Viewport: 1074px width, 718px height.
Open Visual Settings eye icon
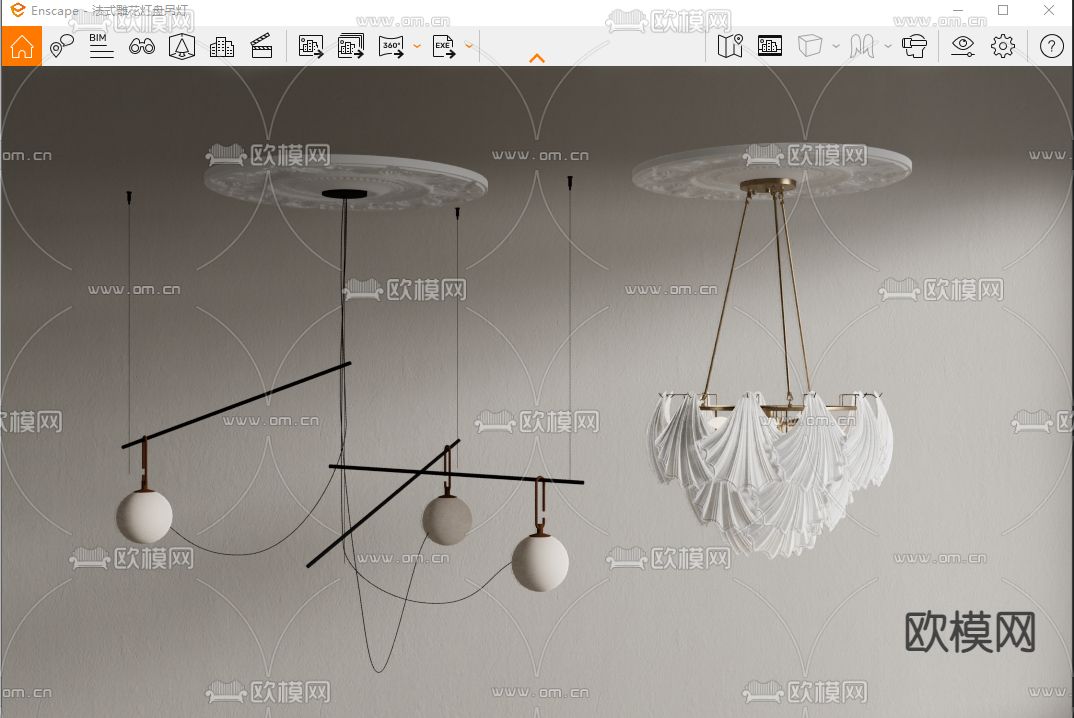click(x=962, y=46)
